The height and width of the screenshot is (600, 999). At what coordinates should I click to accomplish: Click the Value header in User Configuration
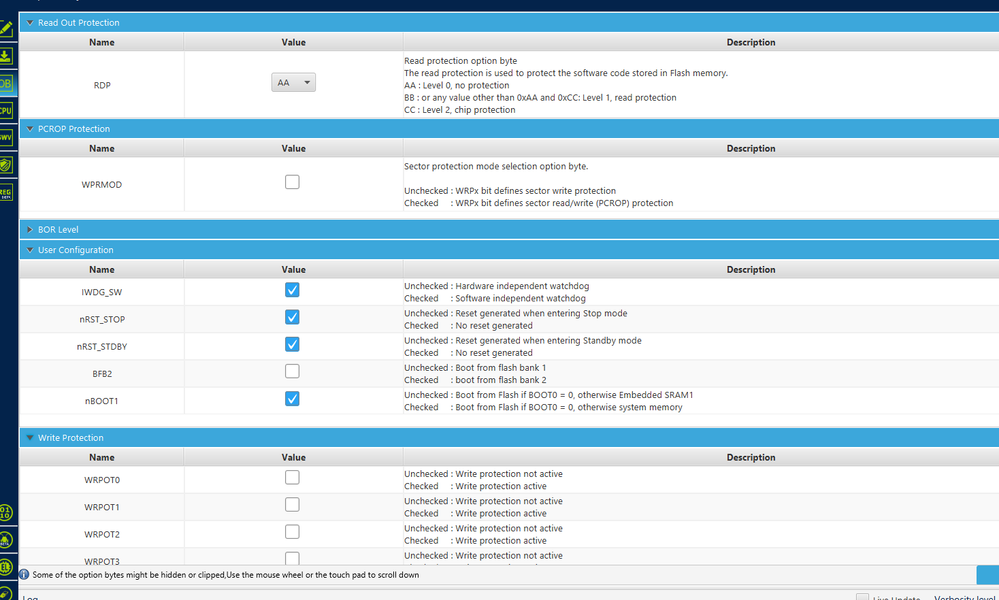[294, 269]
